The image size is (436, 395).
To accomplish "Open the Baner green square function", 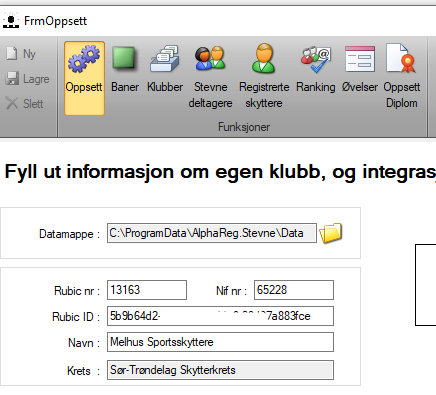I will [x=125, y=69].
